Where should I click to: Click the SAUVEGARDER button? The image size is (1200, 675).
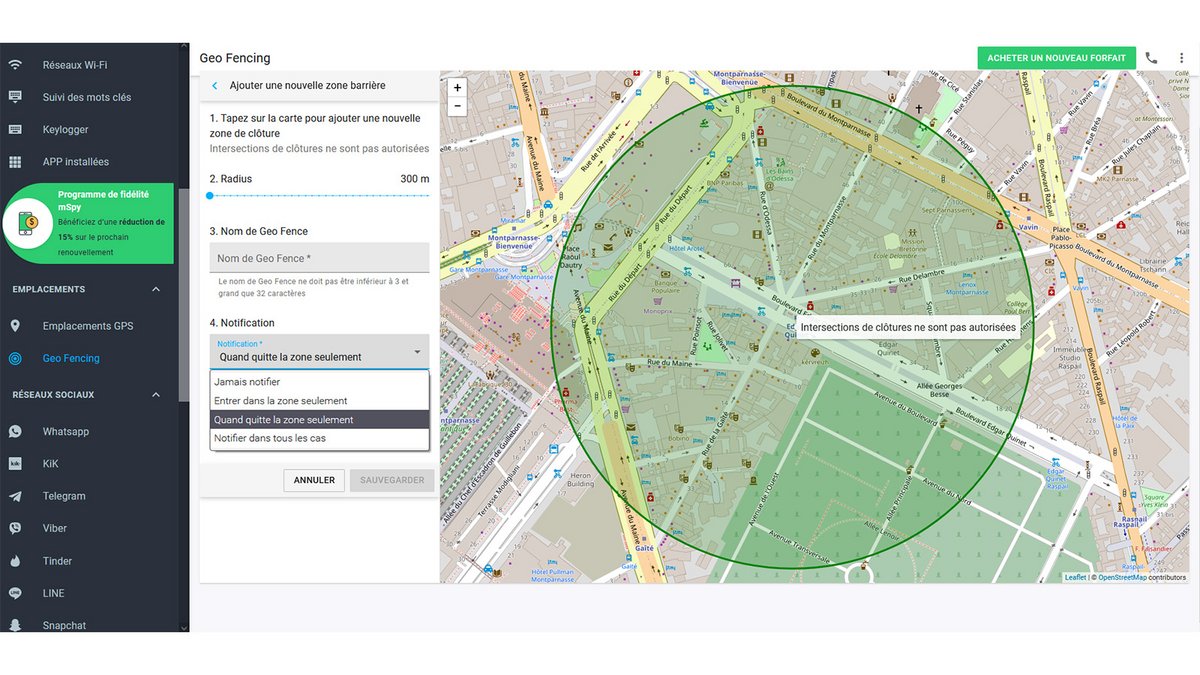(x=392, y=480)
